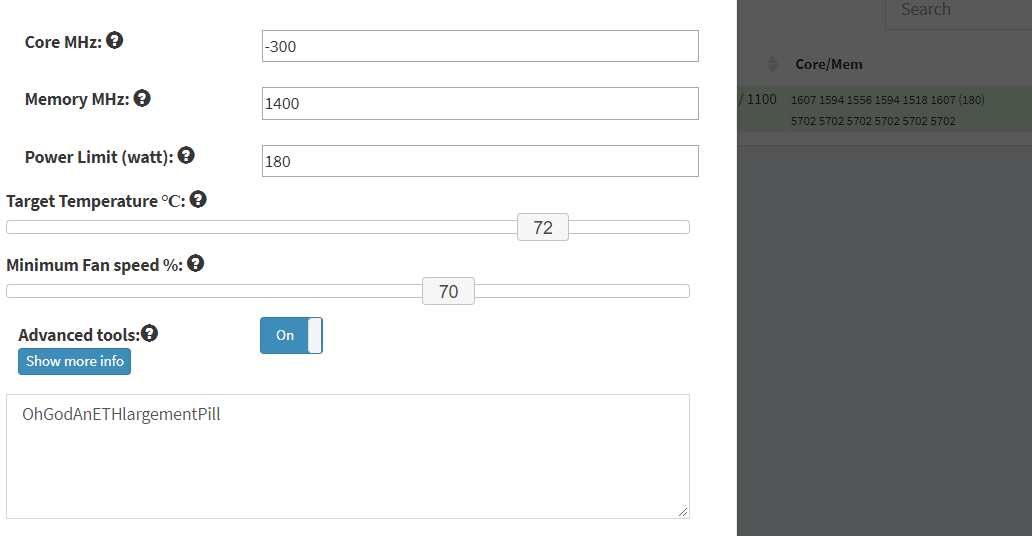Select the green row with clock values
This screenshot has width=1032, height=536.
[x=885, y=109]
